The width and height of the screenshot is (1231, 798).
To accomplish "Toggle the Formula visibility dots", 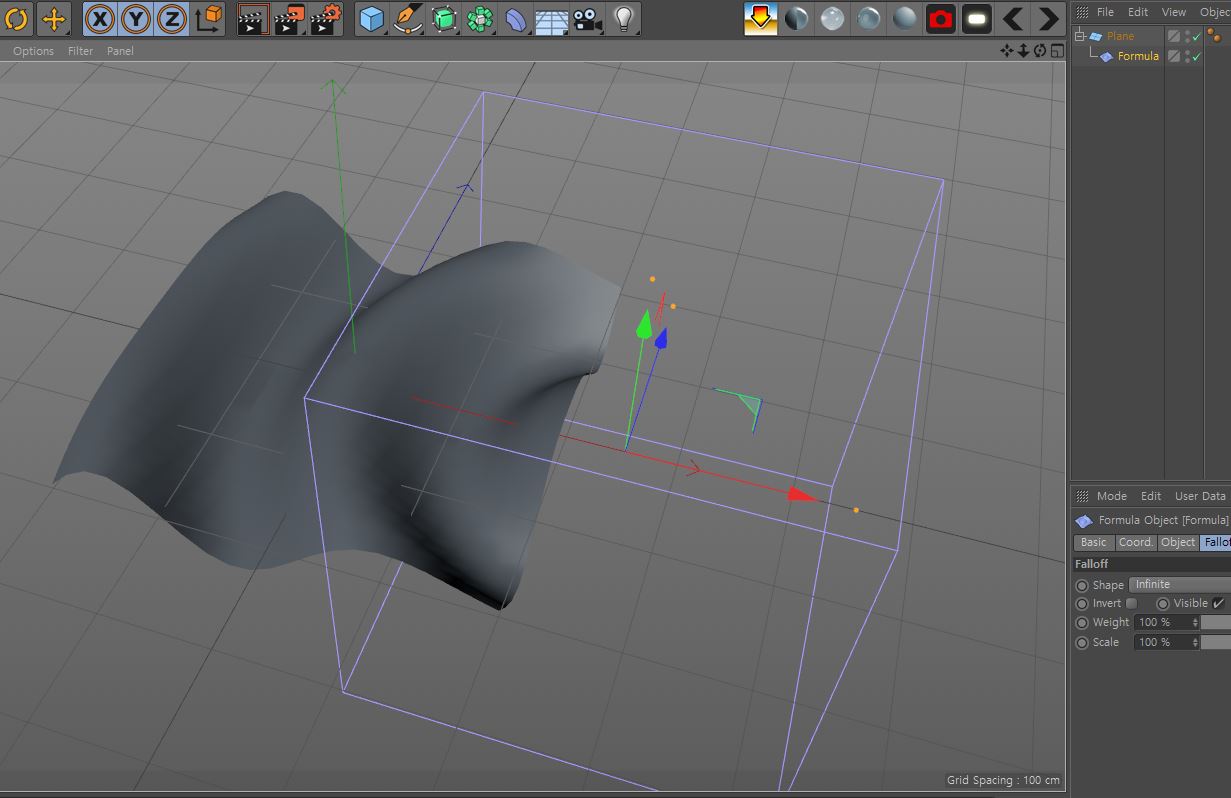I will (x=1187, y=56).
